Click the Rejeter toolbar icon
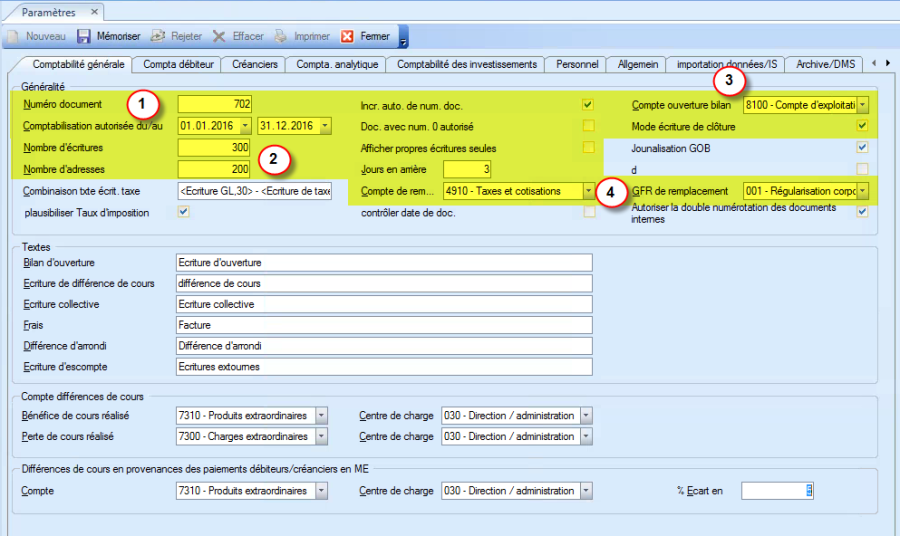This screenshot has height=536, width=900. [158, 36]
